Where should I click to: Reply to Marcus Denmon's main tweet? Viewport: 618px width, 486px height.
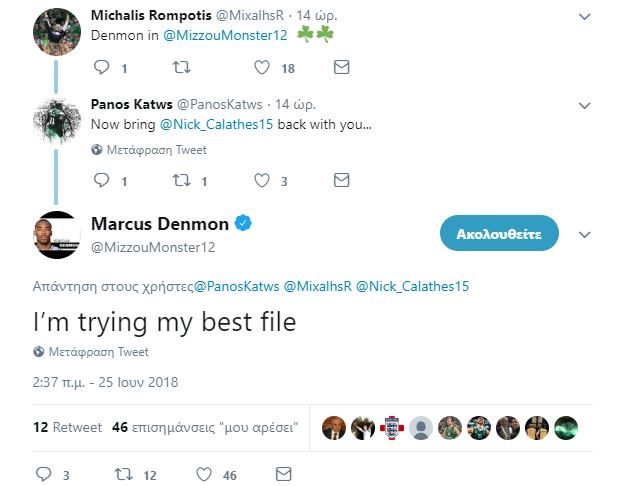(43, 474)
